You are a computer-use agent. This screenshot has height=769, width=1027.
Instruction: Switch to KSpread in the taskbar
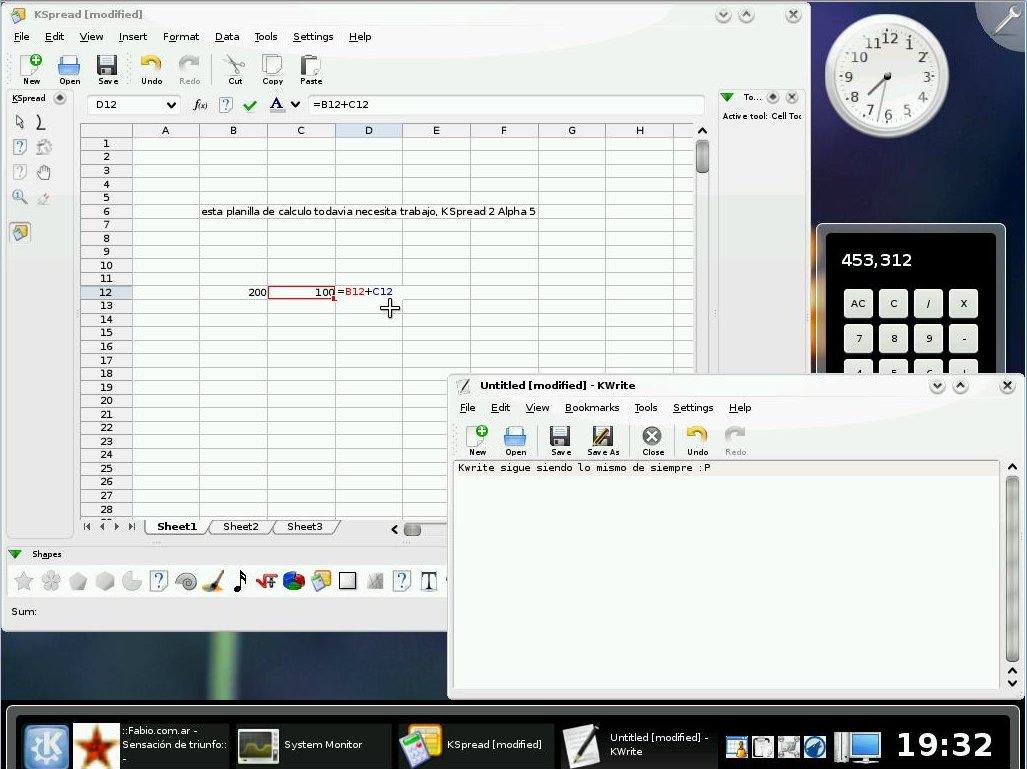tap(476, 745)
